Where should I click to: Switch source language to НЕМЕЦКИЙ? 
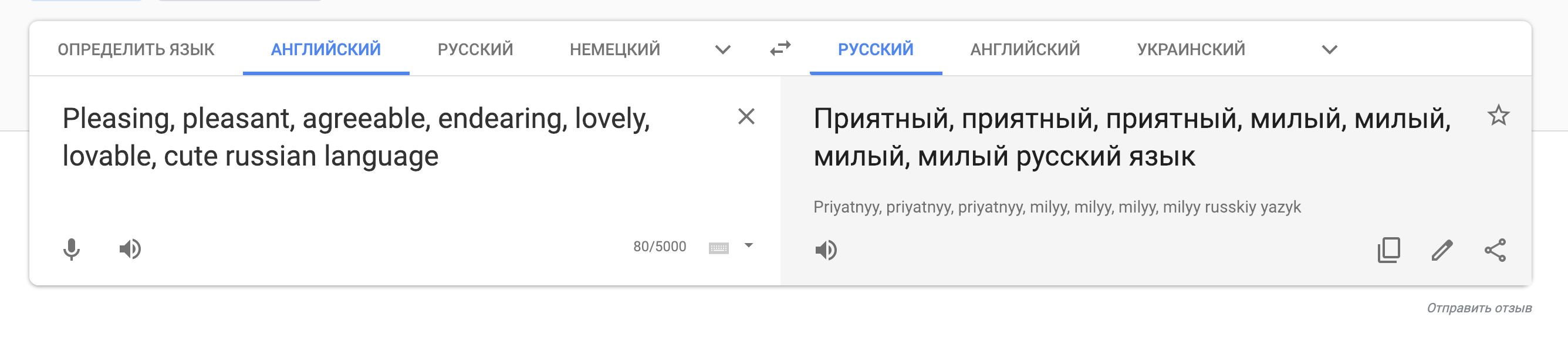[615, 49]
